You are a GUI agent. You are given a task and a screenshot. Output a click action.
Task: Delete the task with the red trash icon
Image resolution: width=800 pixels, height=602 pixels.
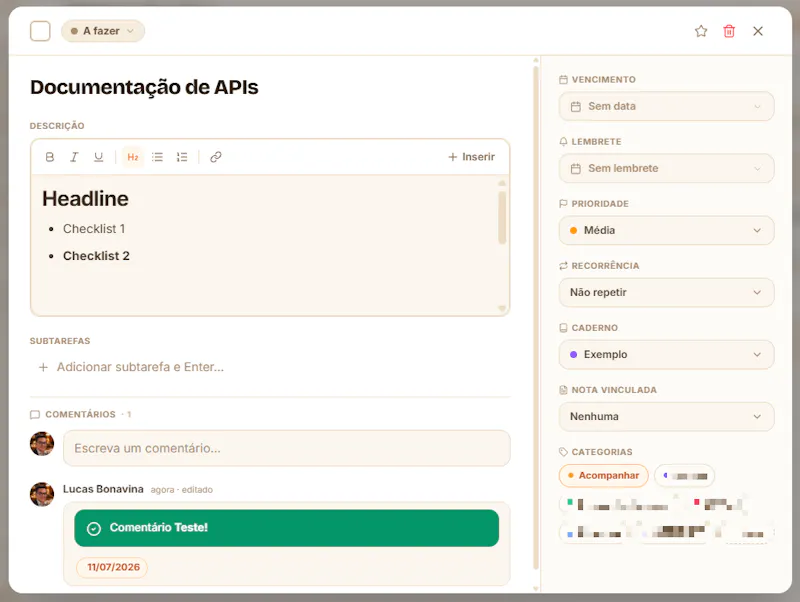pyautogui.click(x=729, y=31)
